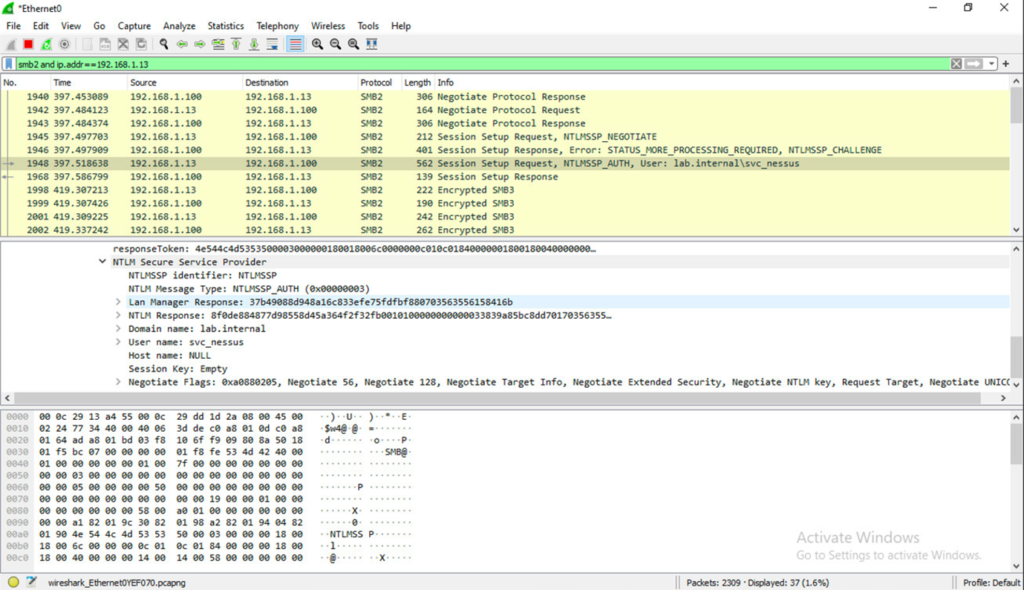Stop the running packet capture

coord(28,44)
